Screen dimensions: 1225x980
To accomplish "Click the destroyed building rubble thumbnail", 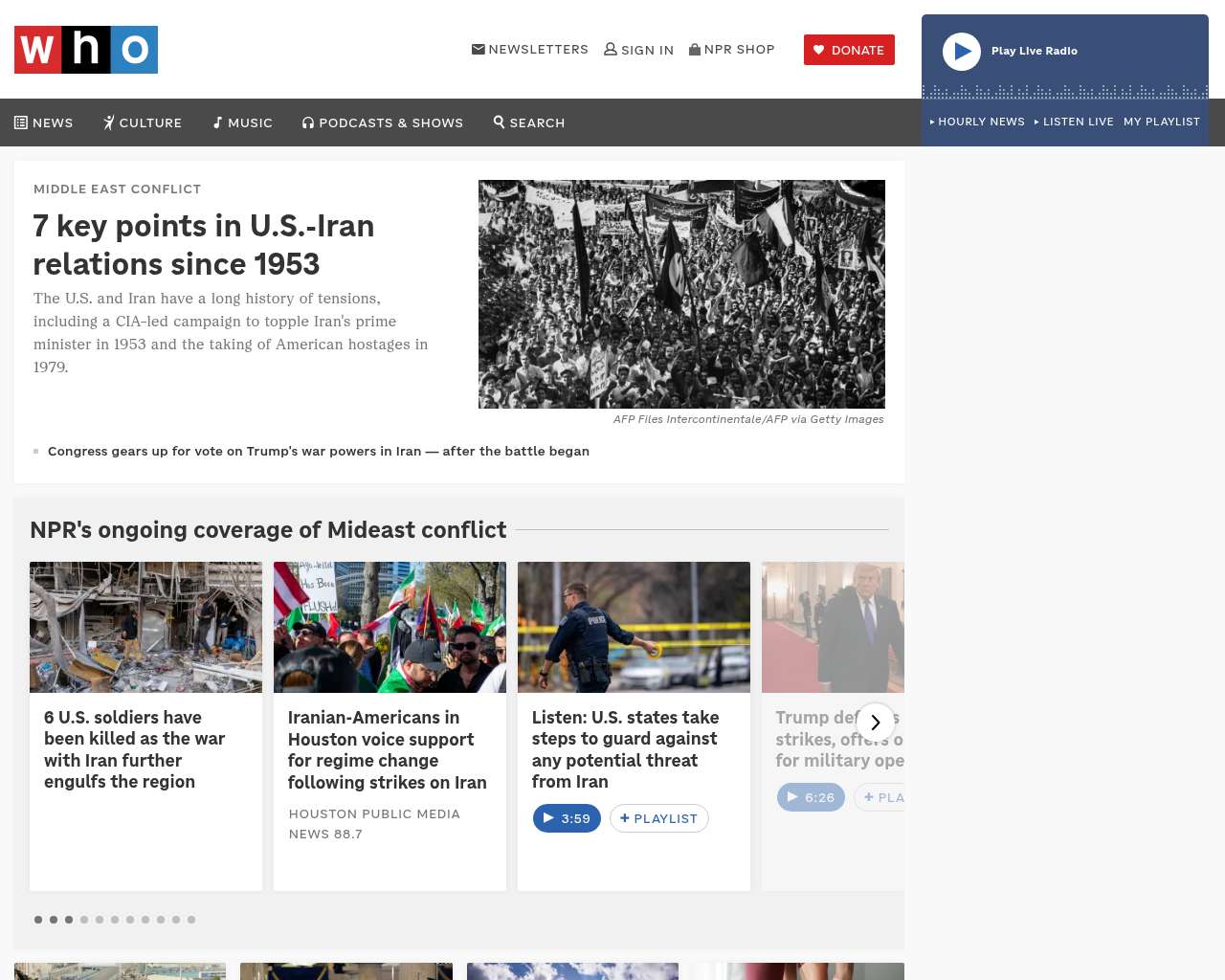I will click(x=145, y=627).
